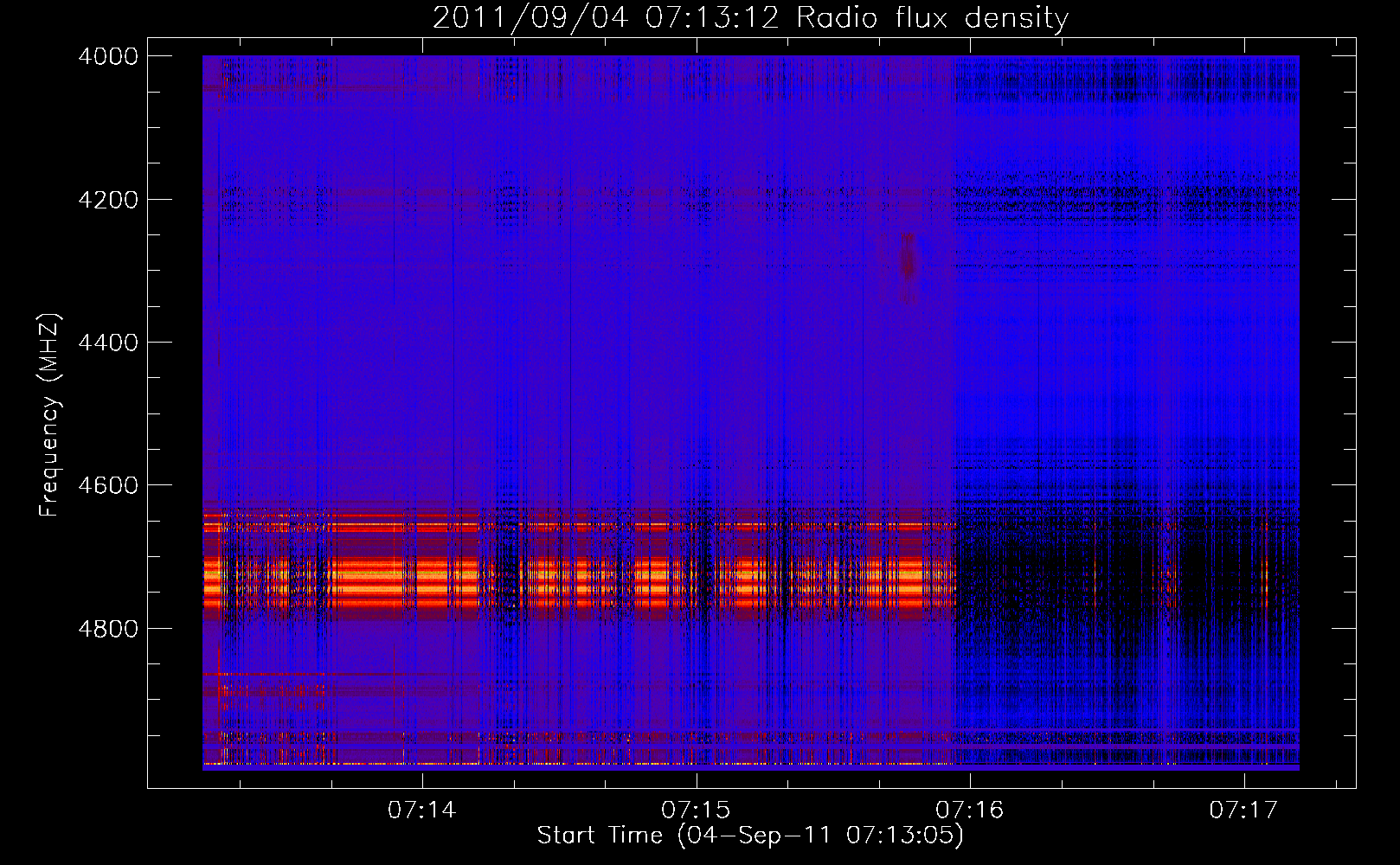Click the 'Start Time (04-Sep-11 07:13:05)' axis label

point(750,836)
